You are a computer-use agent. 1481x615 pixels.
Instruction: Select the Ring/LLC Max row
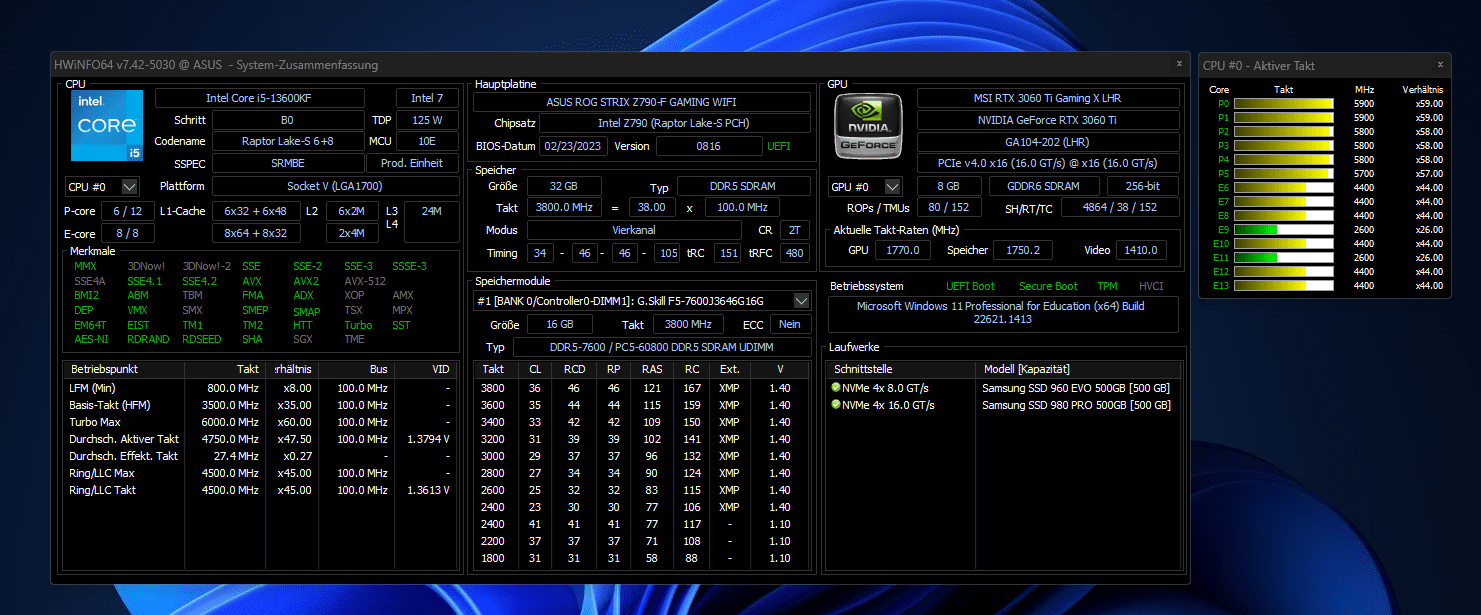tap(260, 473)
